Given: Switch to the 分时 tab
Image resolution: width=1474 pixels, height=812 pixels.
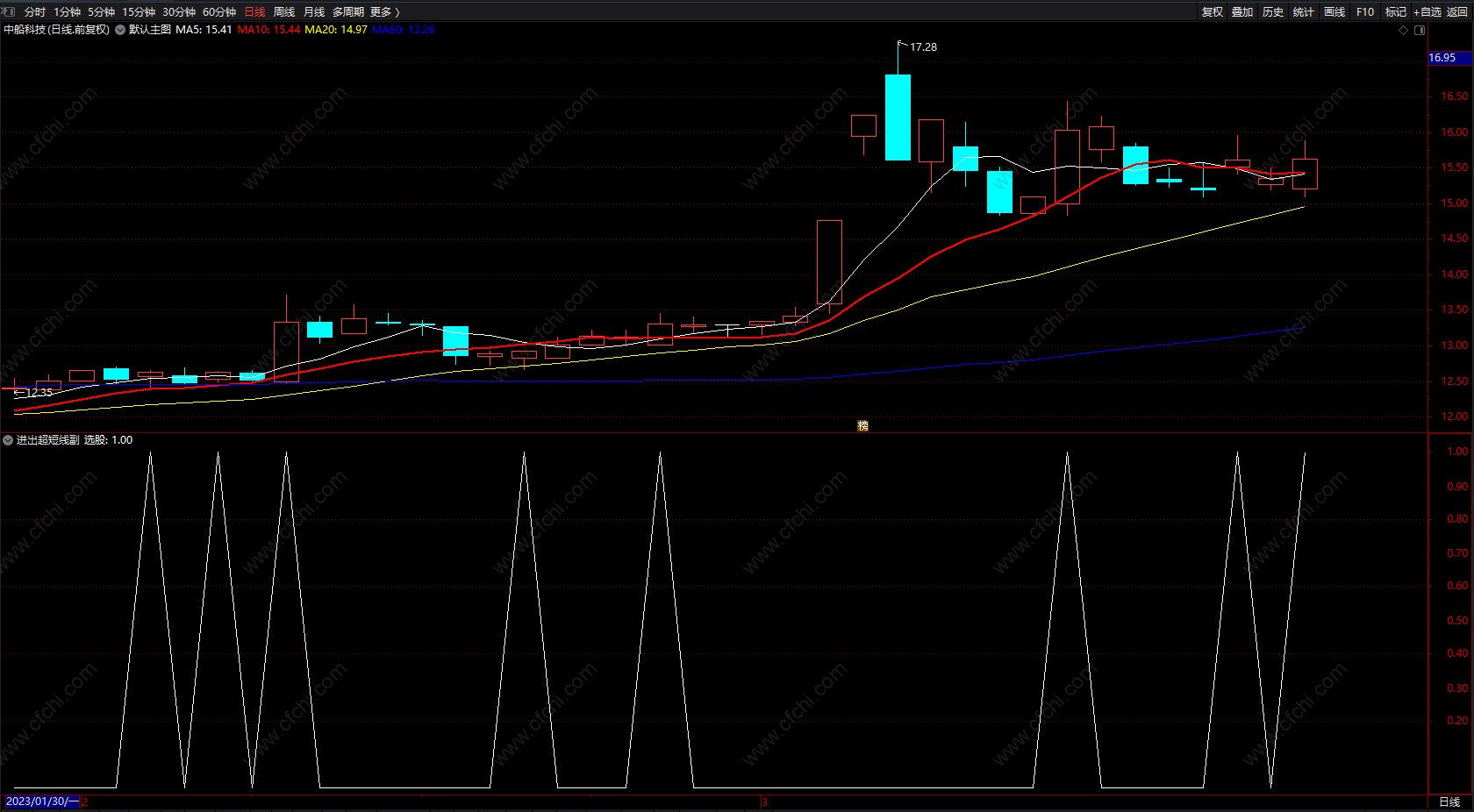Looking at the screenshot, I should (35, 11).
